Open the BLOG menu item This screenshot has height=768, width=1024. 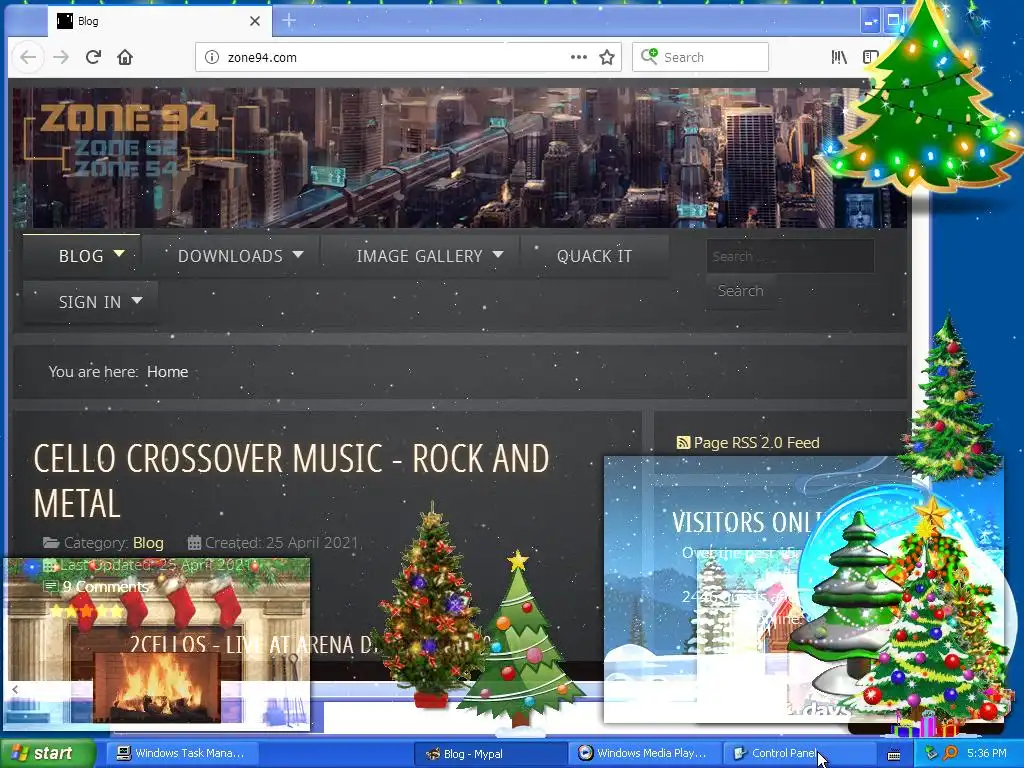point(81,256)
